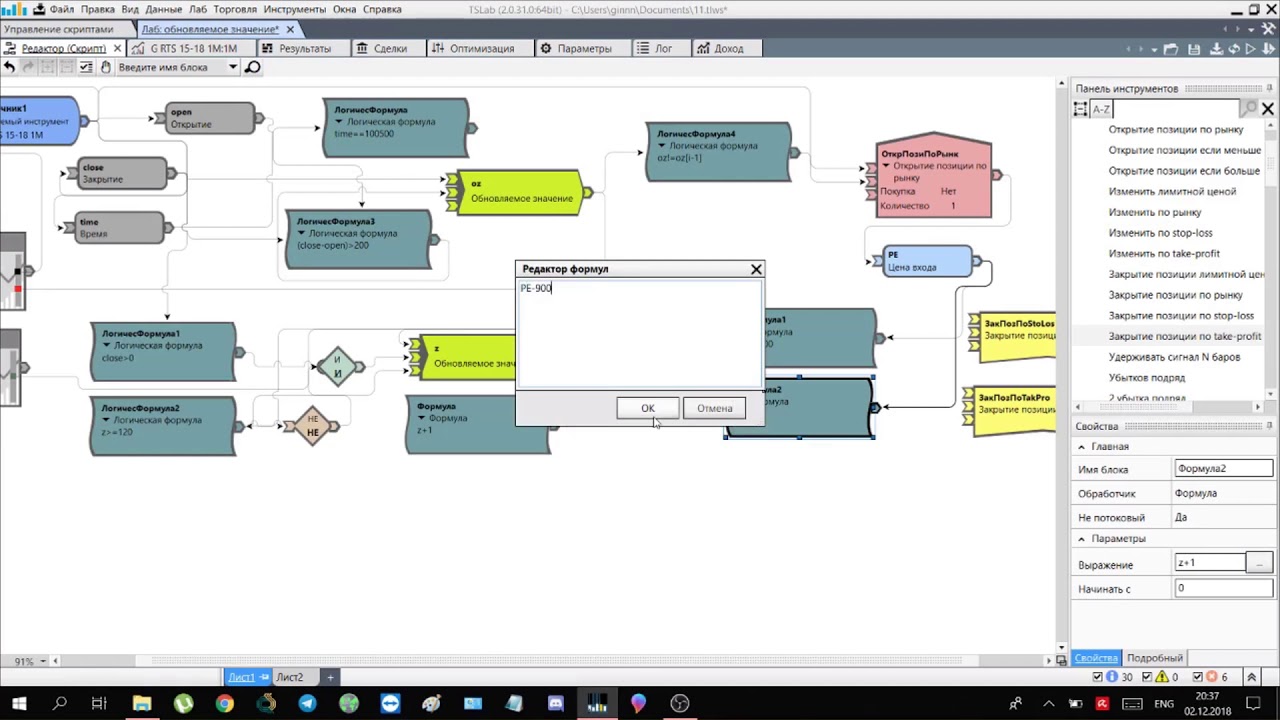Open the Файл menu
The width and height of the screenshot is (1280, 720).
click(61, 9)
